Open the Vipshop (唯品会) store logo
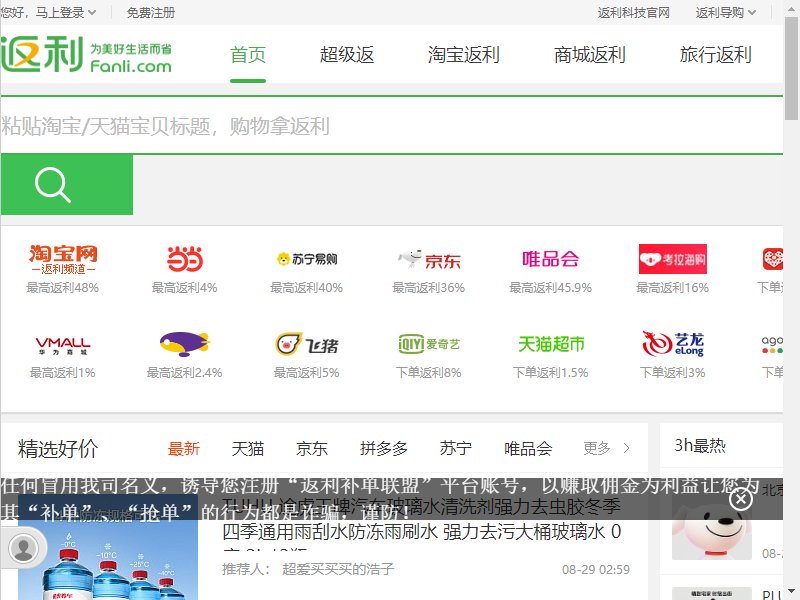 tap(551, 259)
